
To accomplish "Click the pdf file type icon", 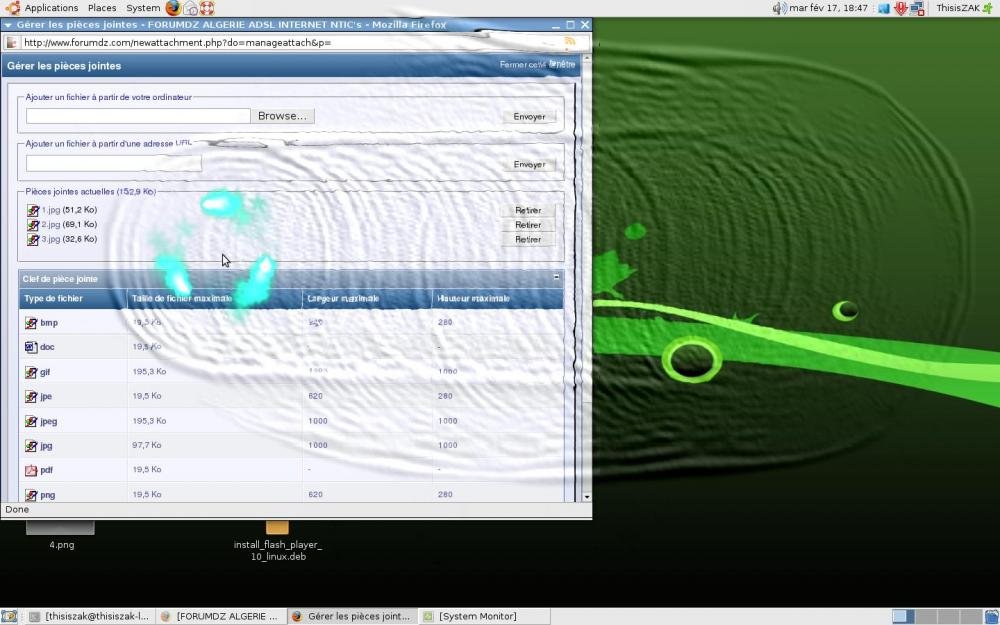I will (x=31, y=470).
